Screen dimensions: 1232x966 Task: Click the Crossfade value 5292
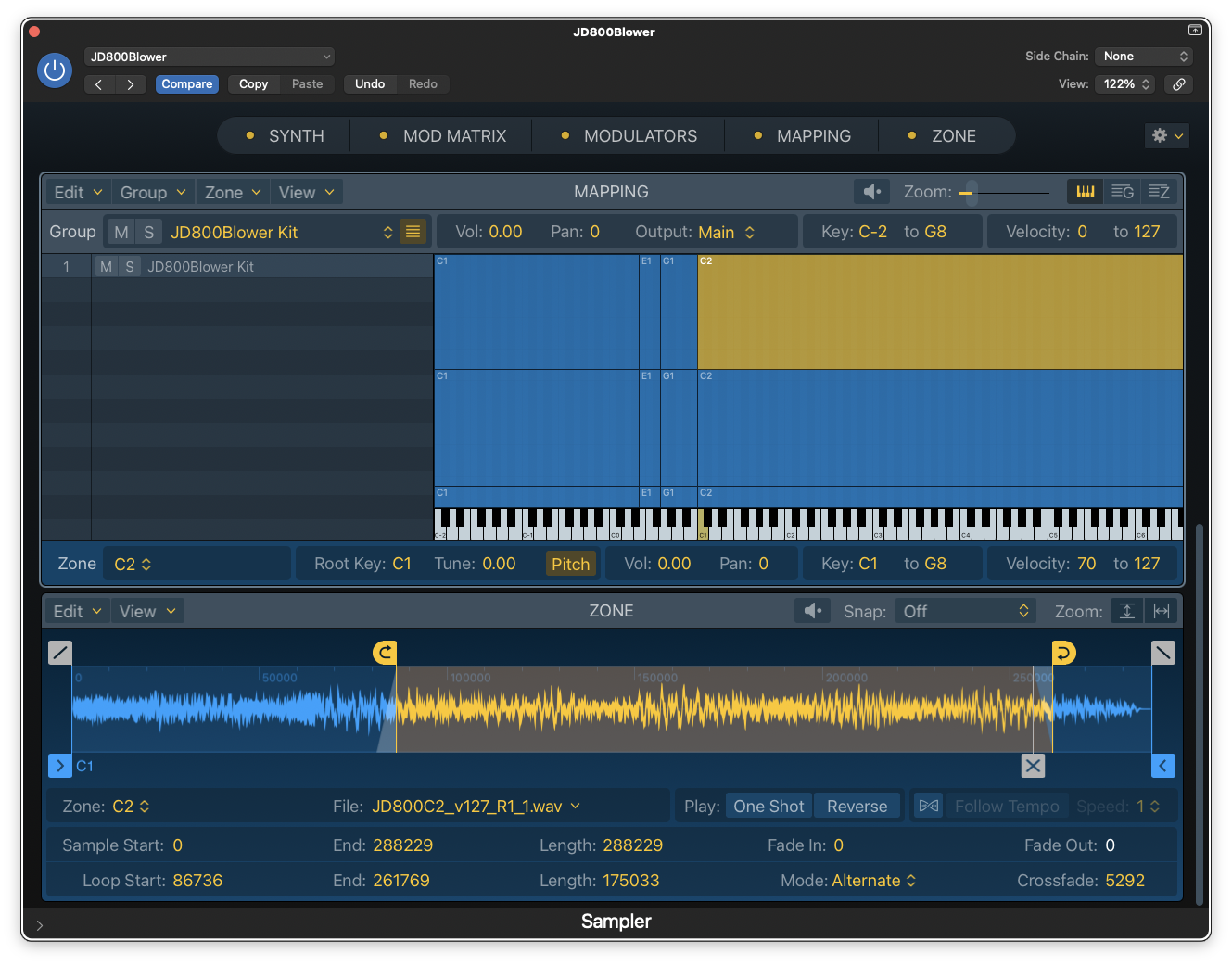pos(1124,881)
